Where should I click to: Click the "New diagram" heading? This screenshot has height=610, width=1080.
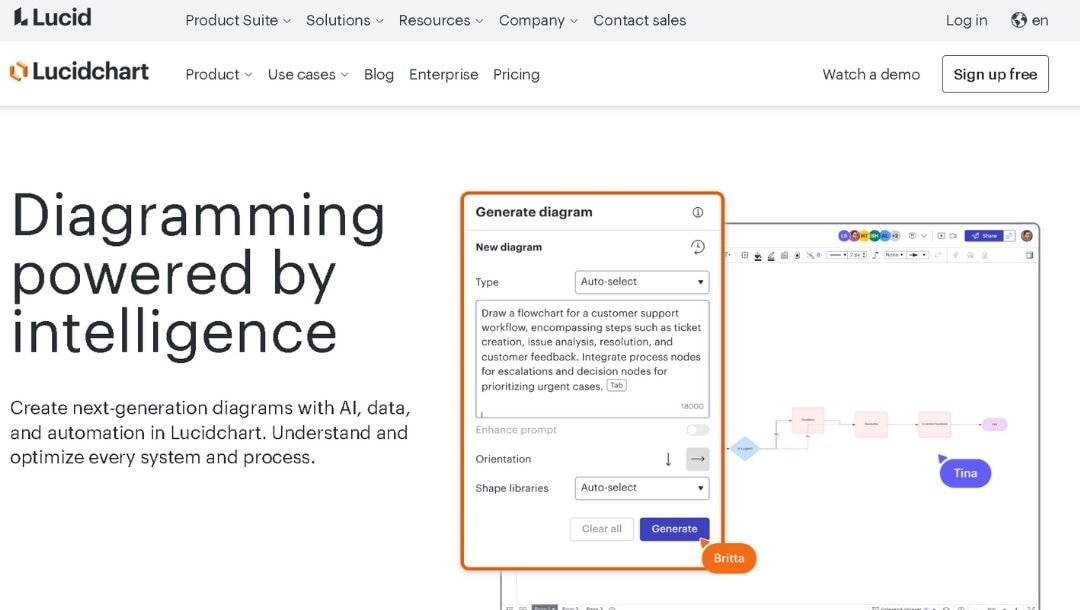(x=508, y=247)
